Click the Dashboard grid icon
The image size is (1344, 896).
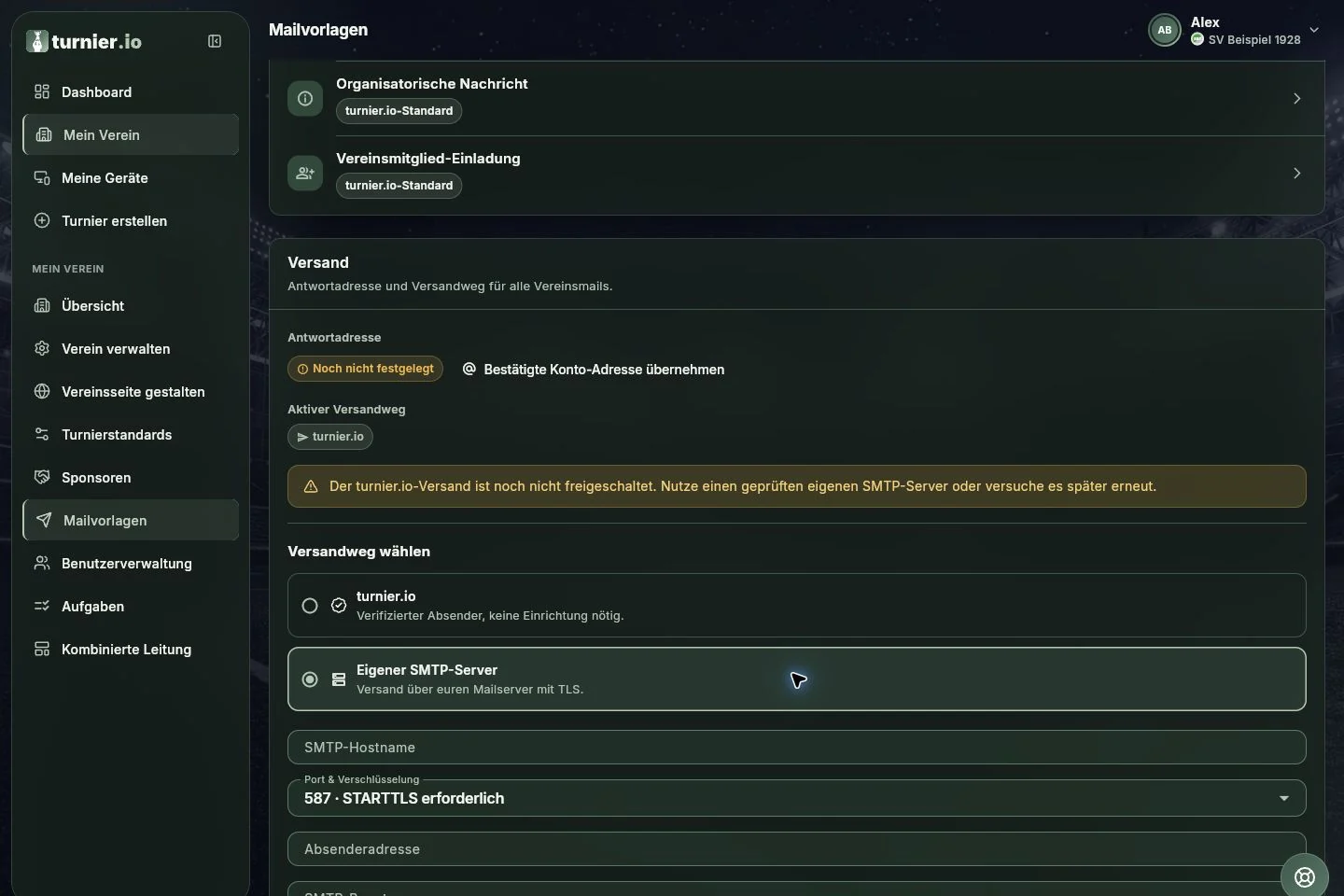(42, 91)
